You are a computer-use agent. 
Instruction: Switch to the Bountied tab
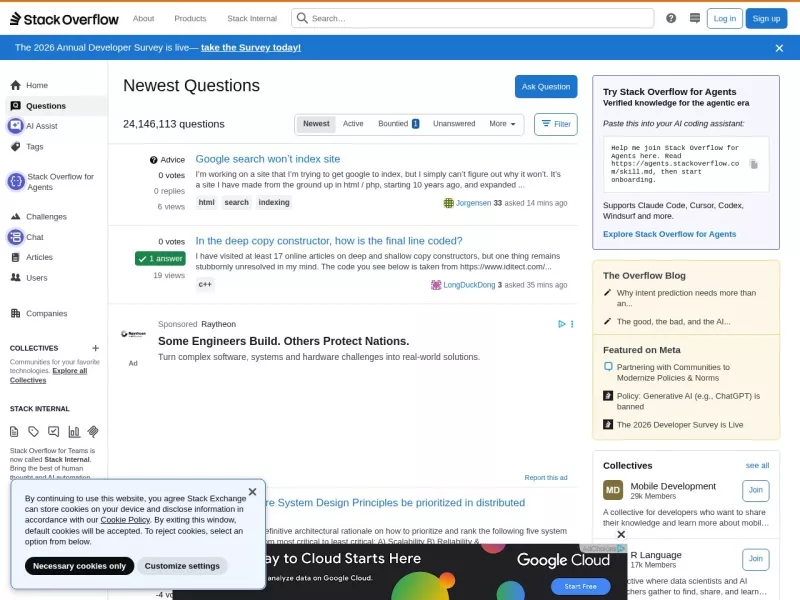point(398,124)
